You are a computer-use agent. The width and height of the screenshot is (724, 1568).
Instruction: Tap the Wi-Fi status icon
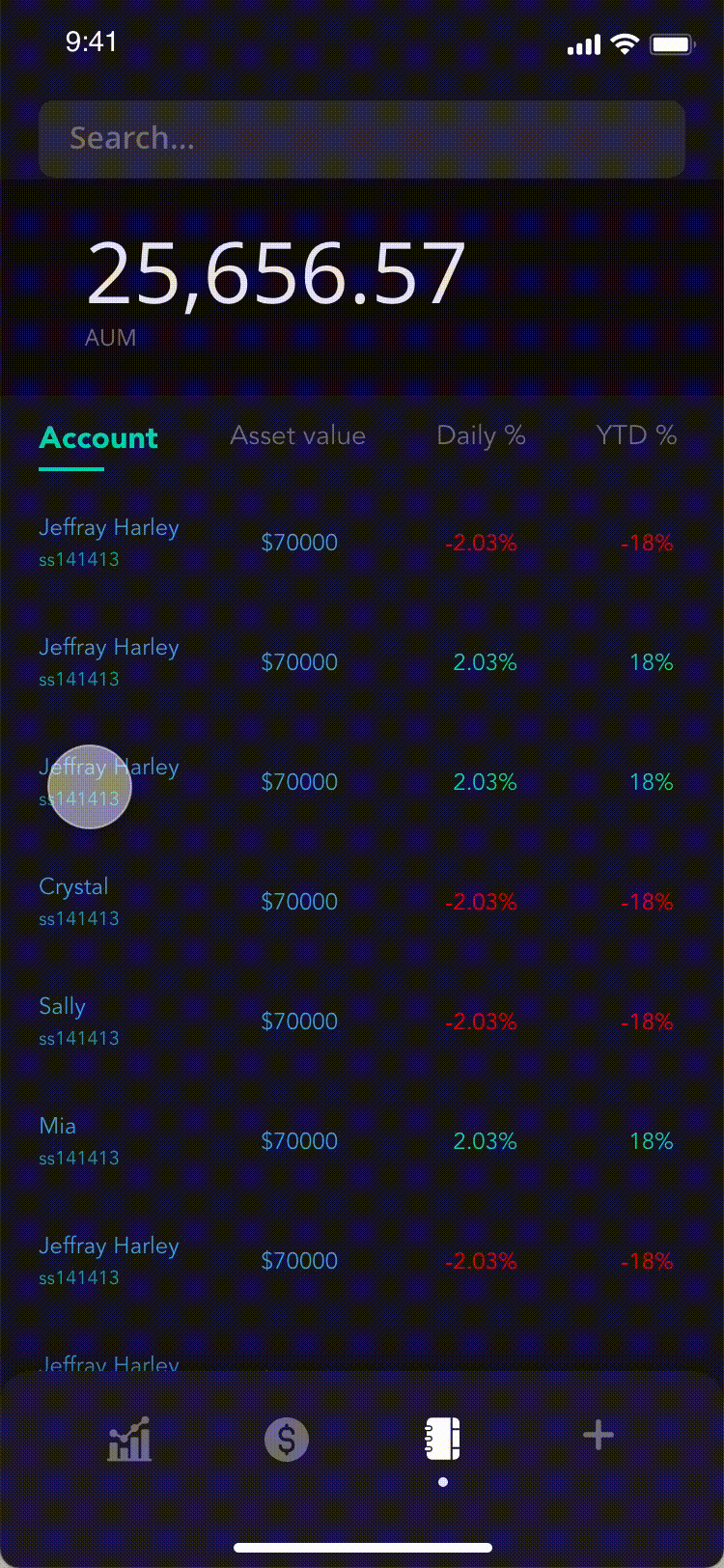tap(626, 44)
